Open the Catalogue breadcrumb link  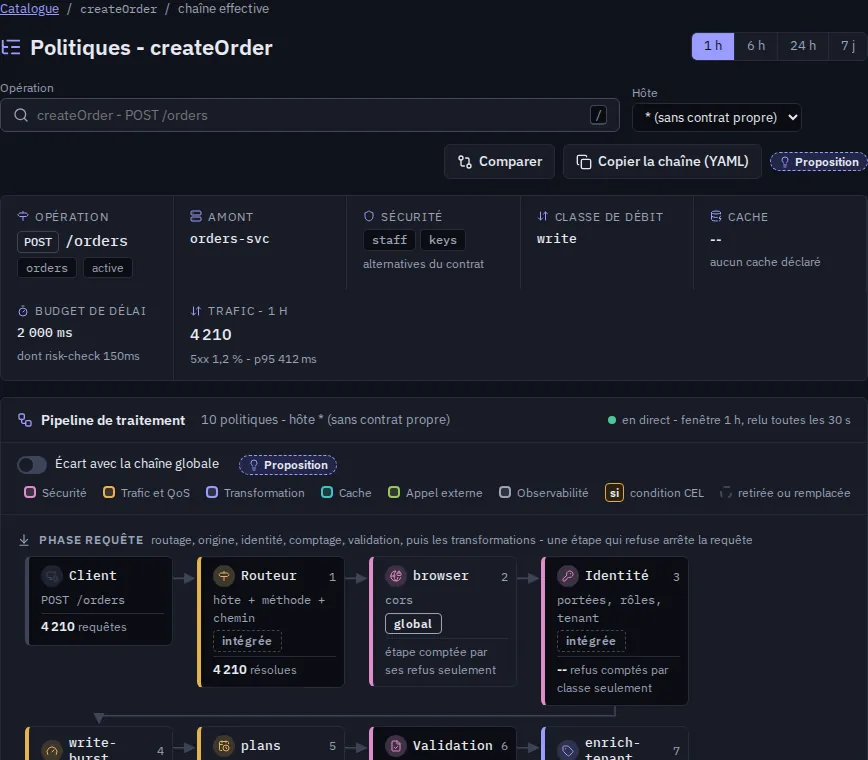(x=29, y=9)
